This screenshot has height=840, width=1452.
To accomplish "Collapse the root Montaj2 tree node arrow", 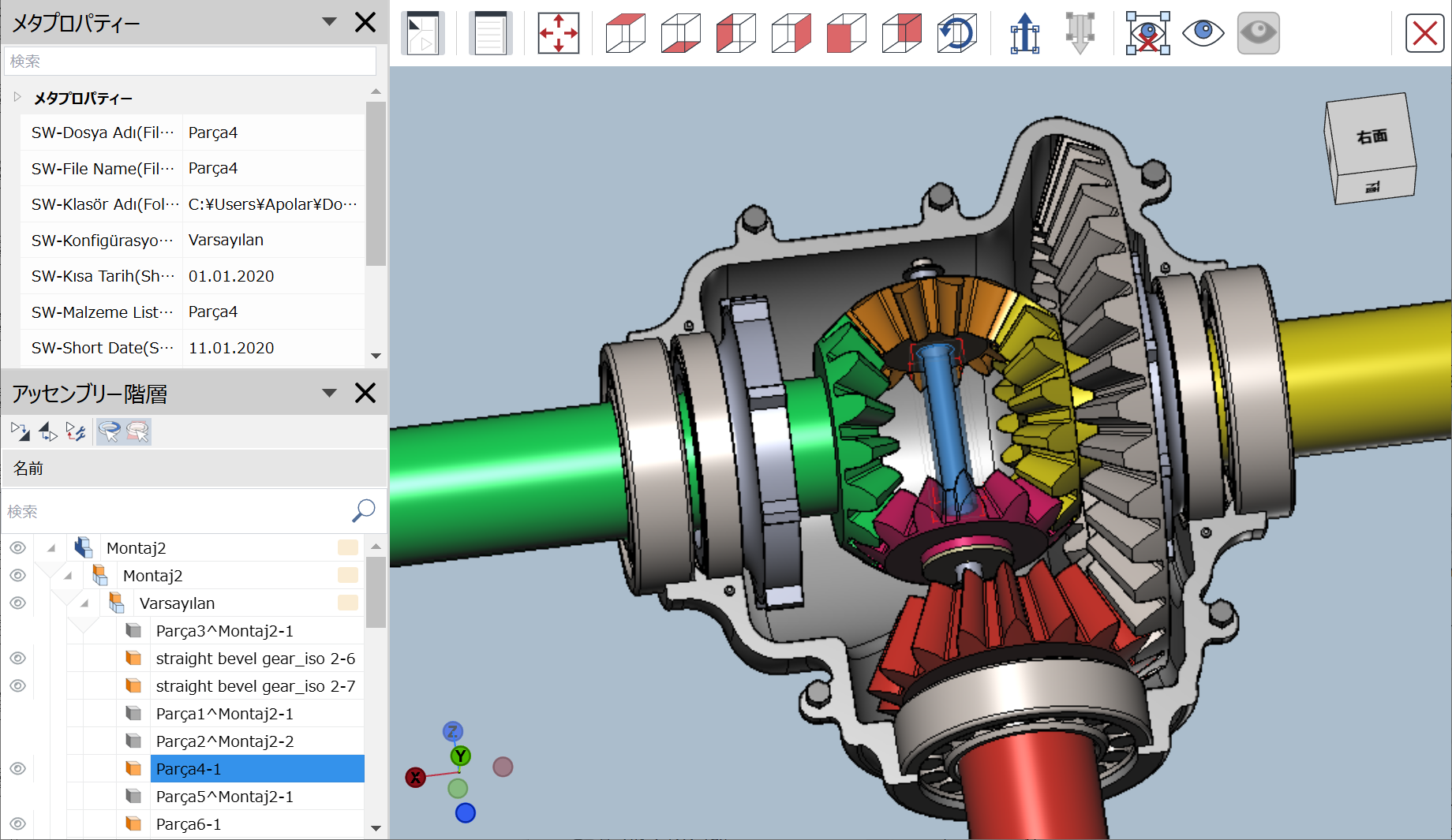I will pos(51,548).
